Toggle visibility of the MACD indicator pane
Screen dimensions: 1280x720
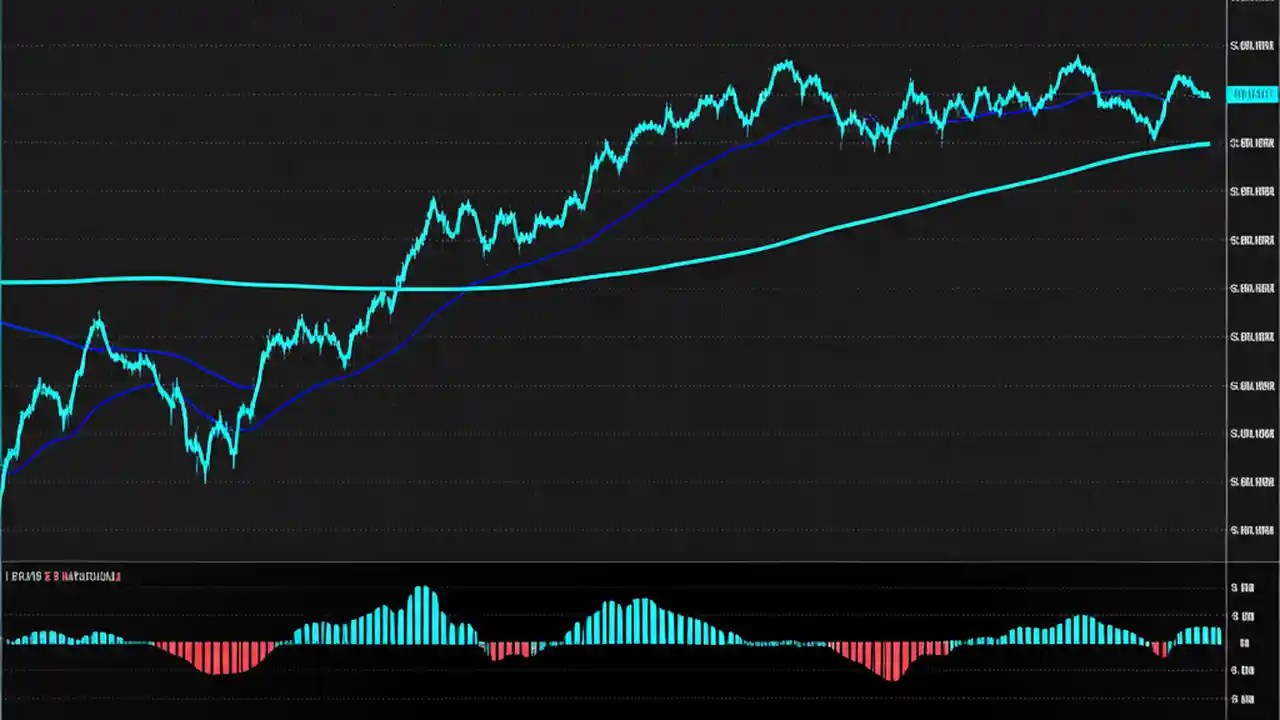pos(60,576)
